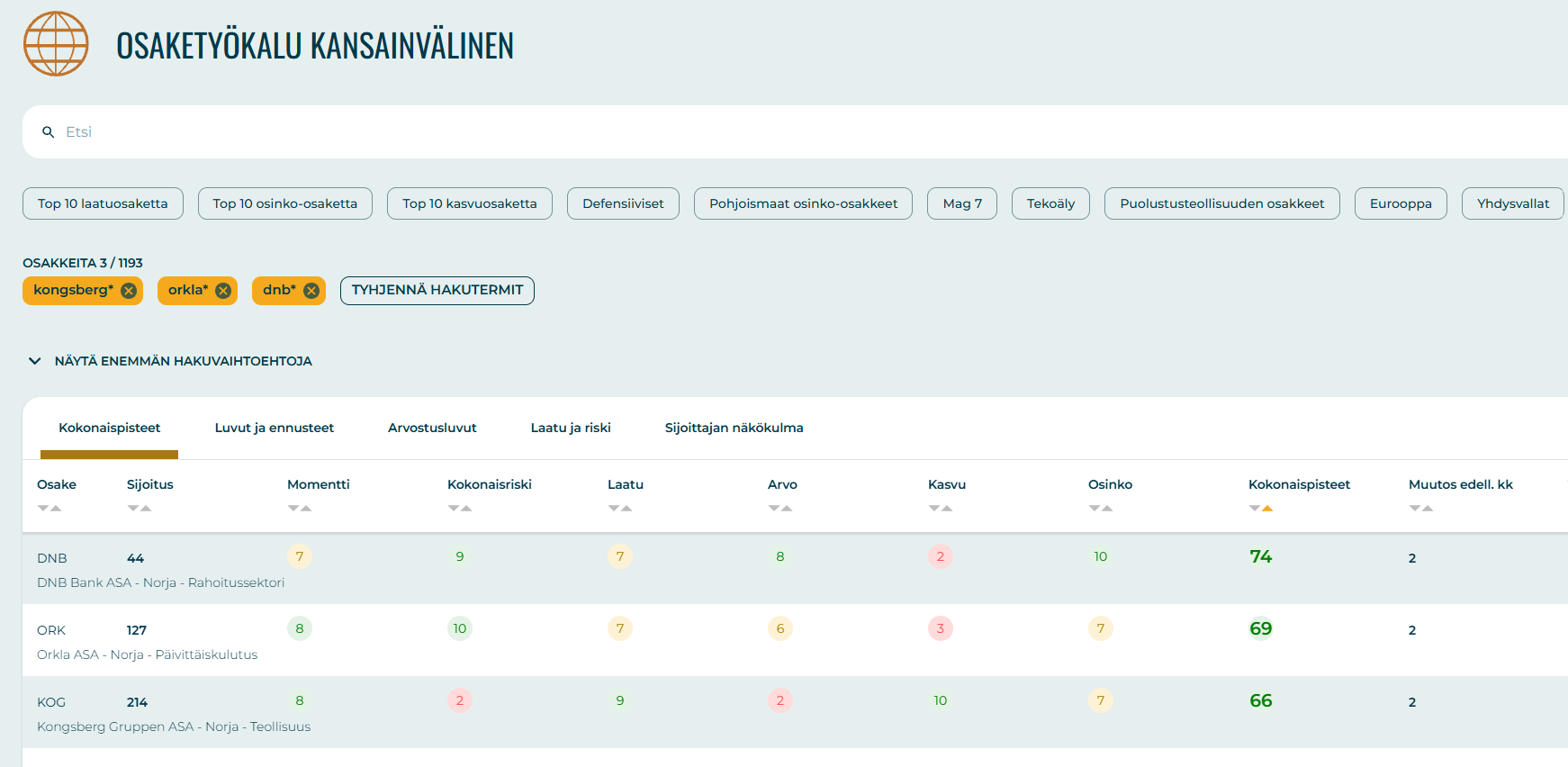Remove the dnb* filter chip
Image resolution: width=1568 pixels, height=767 pixels.
click(x=311, y=291)
